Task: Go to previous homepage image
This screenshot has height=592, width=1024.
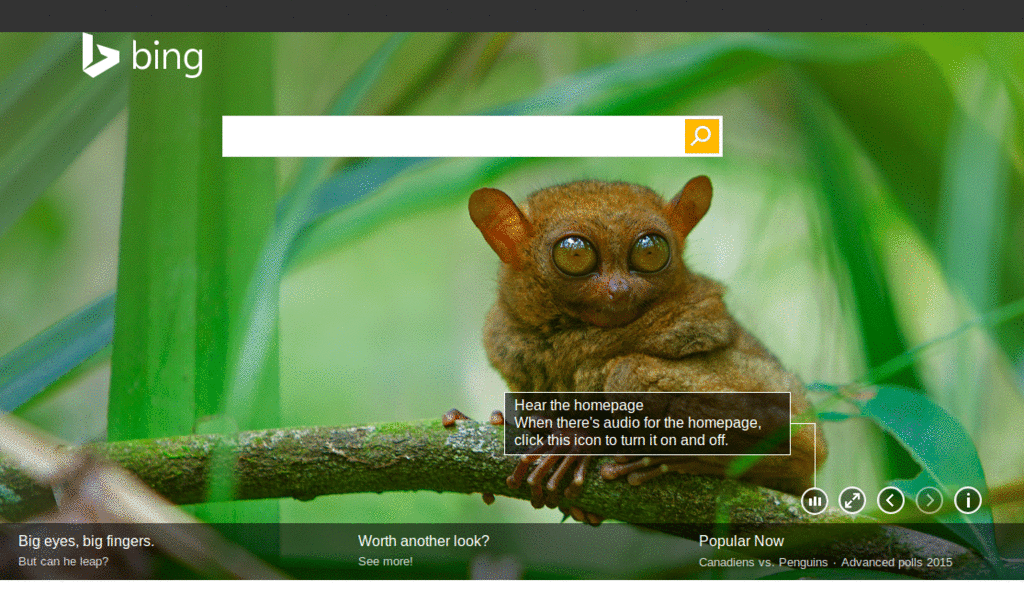Action: (x=891, y=501)
